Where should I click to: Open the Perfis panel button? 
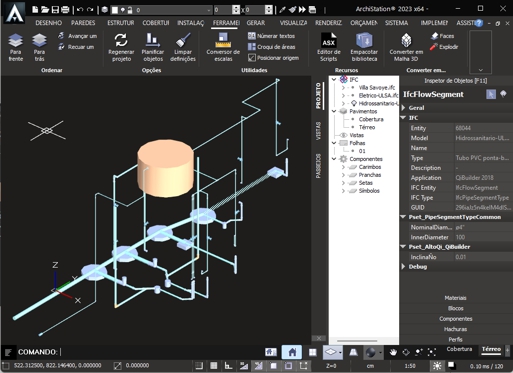click(x=455, y=339)
